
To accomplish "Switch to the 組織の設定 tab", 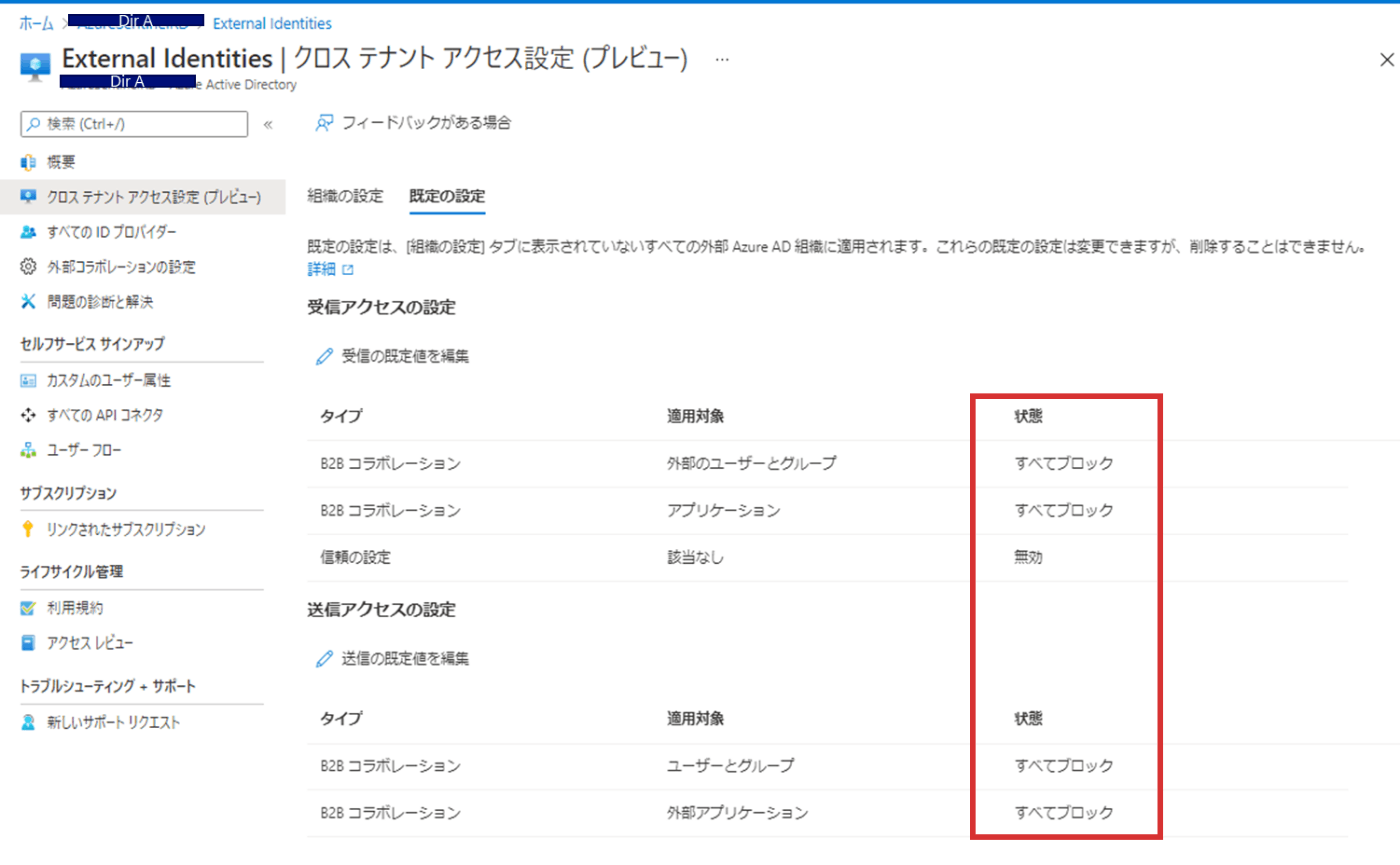I will coord(345,195).
